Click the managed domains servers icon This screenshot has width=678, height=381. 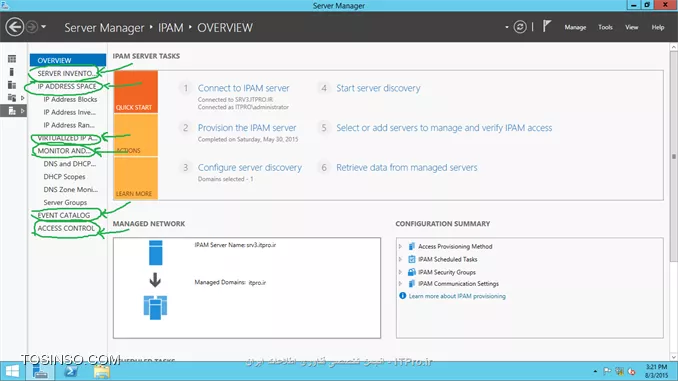point(155,307)
